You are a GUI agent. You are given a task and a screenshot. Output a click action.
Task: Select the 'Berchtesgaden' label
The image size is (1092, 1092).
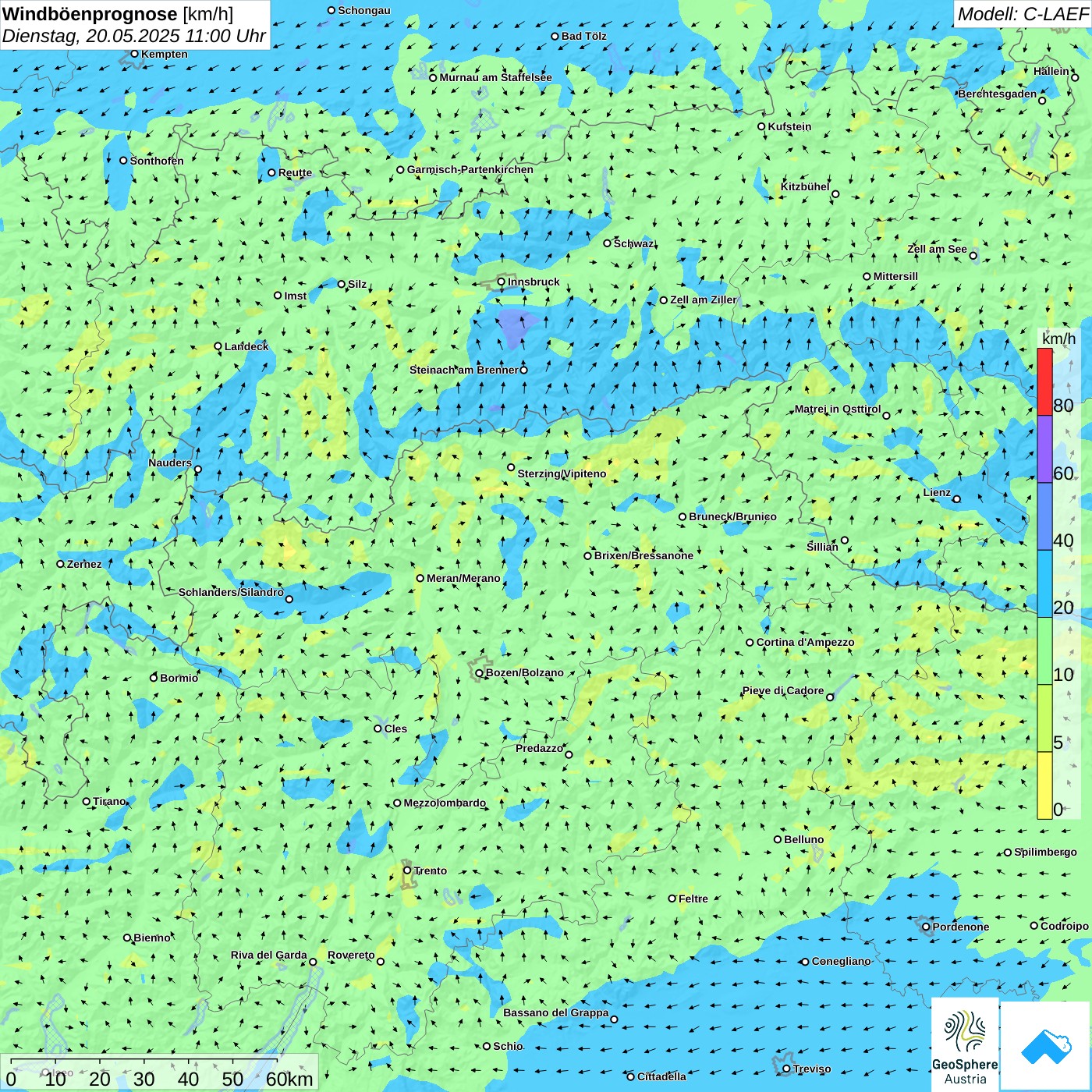click(x=998, y=94)
